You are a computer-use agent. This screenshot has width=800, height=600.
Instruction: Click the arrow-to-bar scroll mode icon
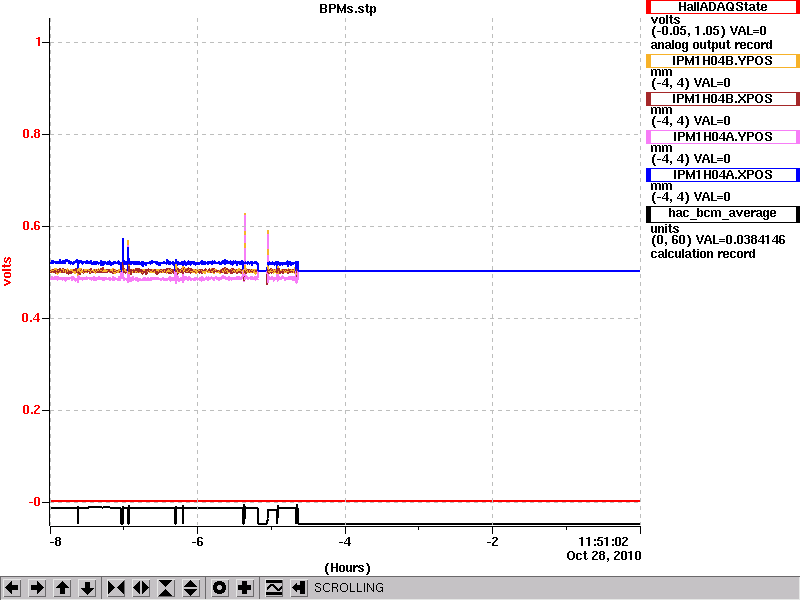[x=299, y=588]
